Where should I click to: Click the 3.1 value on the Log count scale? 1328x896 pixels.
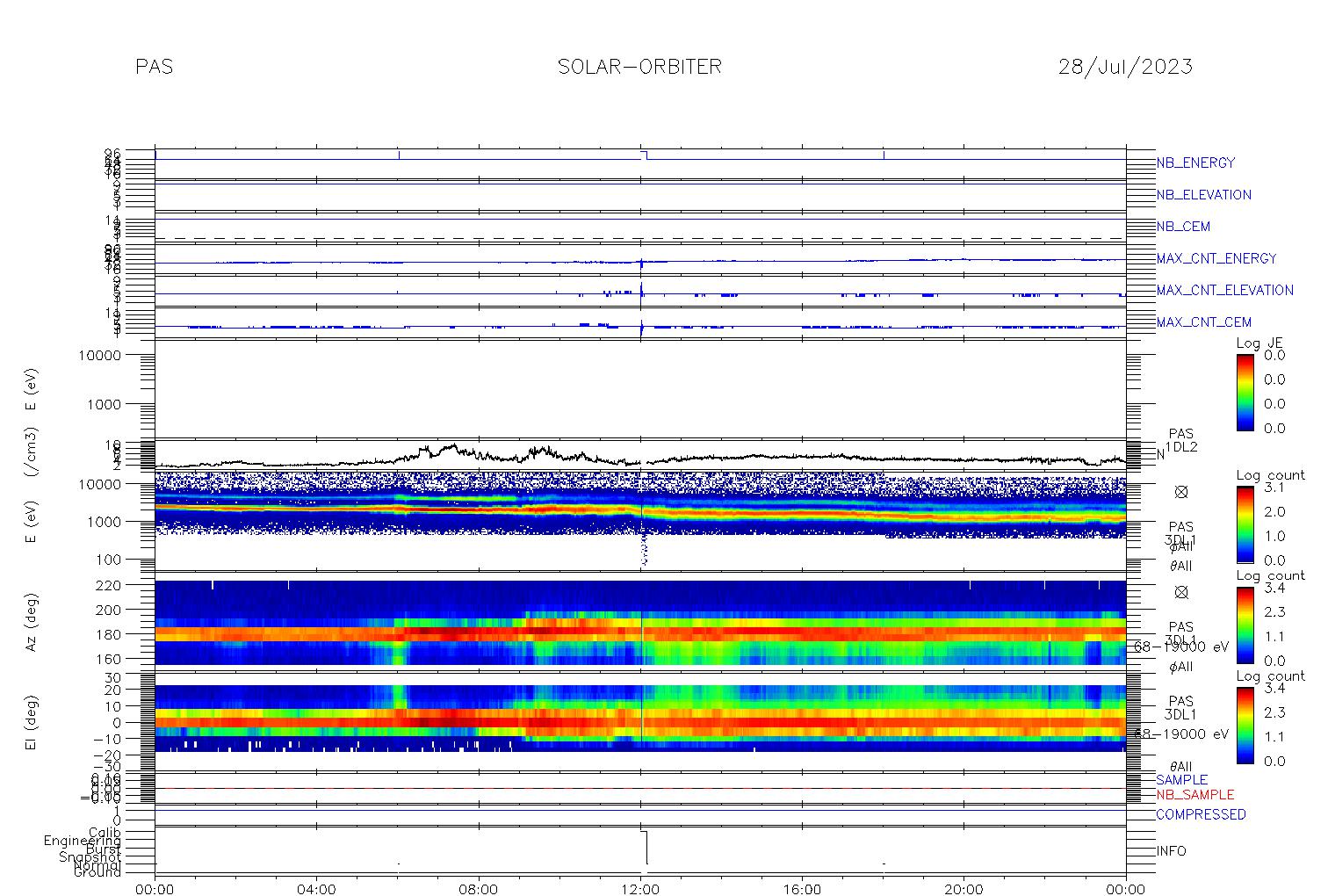tap(1274, 487)
